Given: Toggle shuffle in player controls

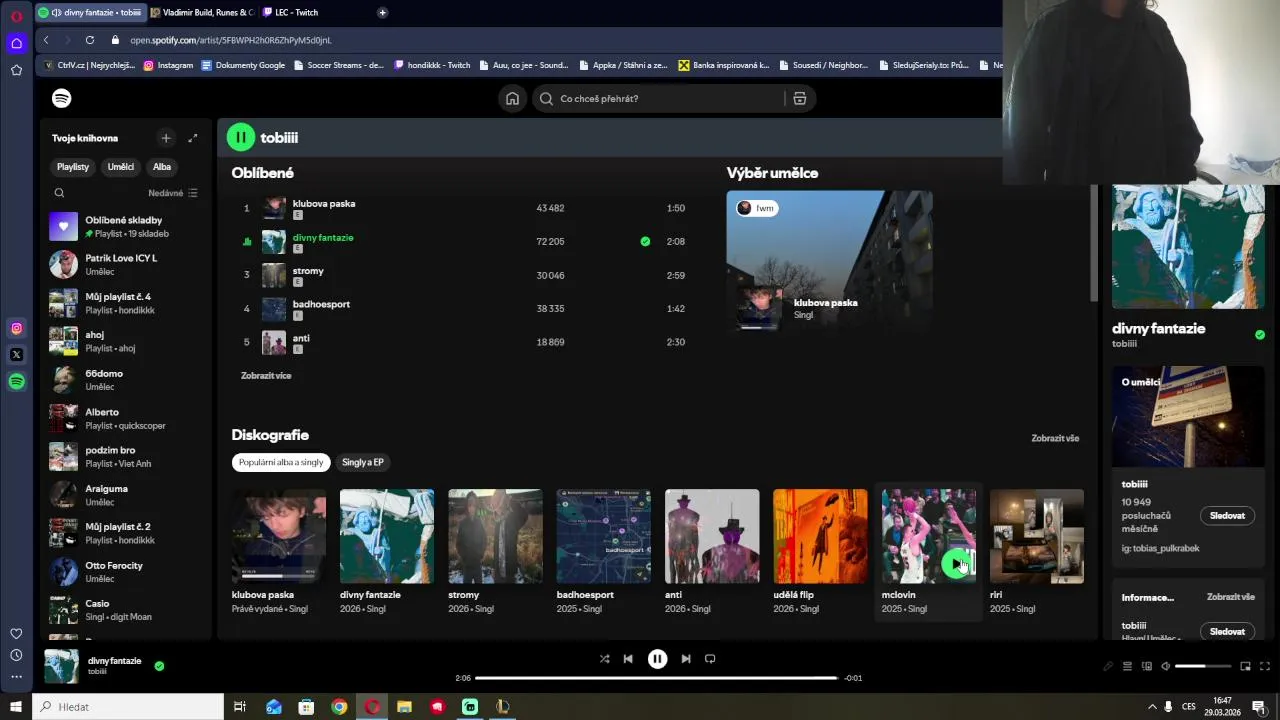Looking at the screenshot, I should 604,659.
